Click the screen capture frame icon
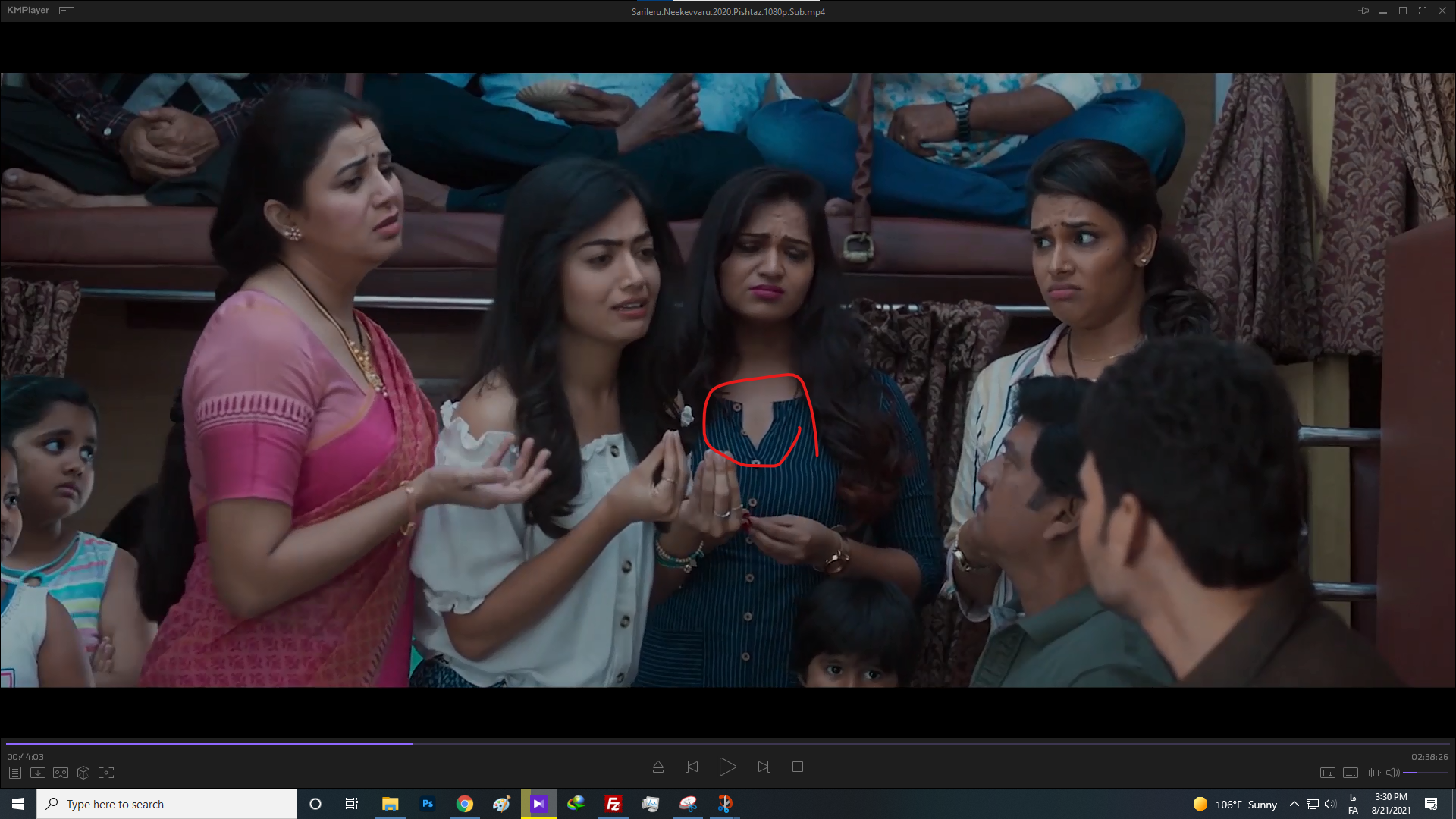 click(106, 773)
